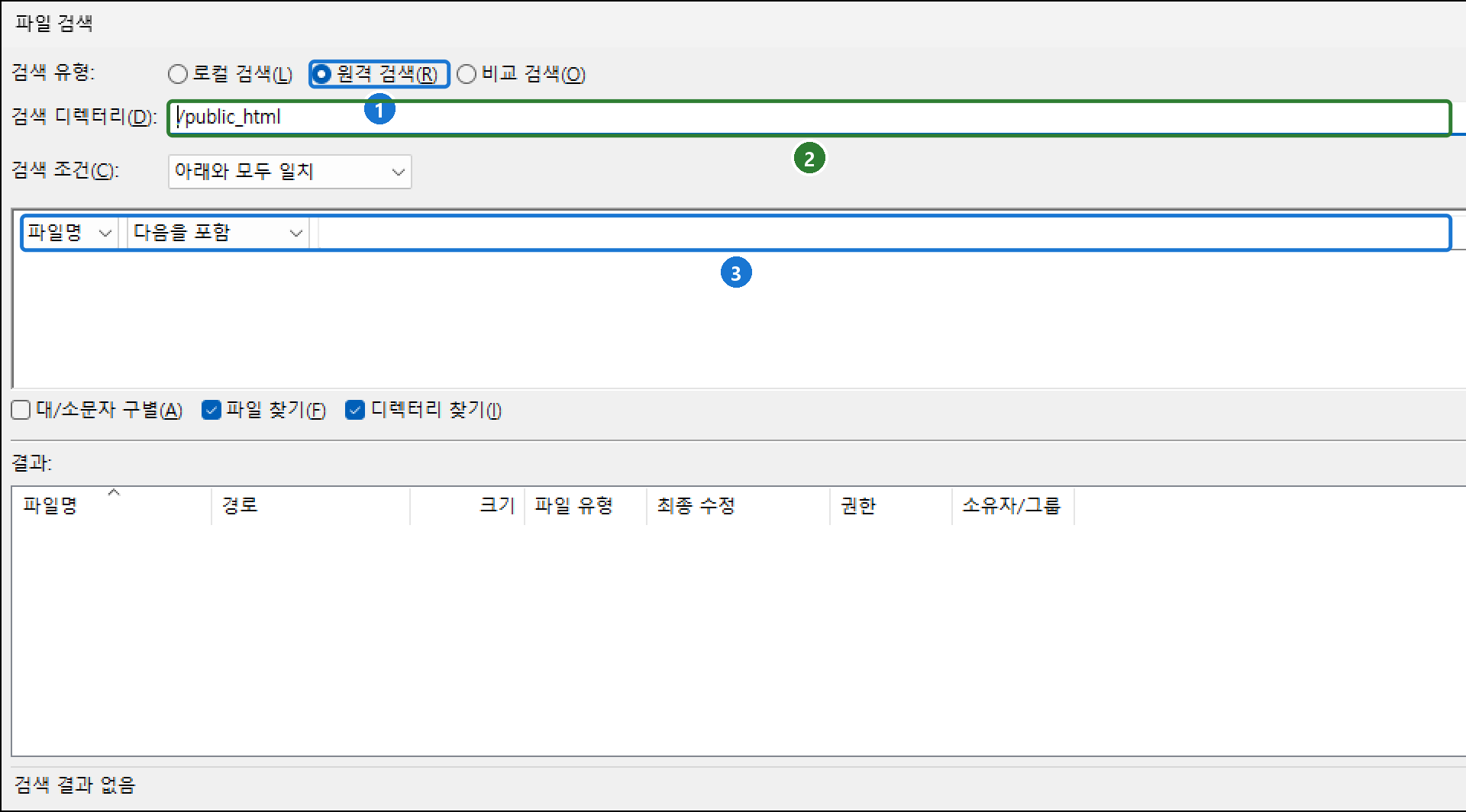Open the 검색 조건 dropdown (아래와 모두 일치)
Screen dimensions: 1466x812
pos(290,172)
